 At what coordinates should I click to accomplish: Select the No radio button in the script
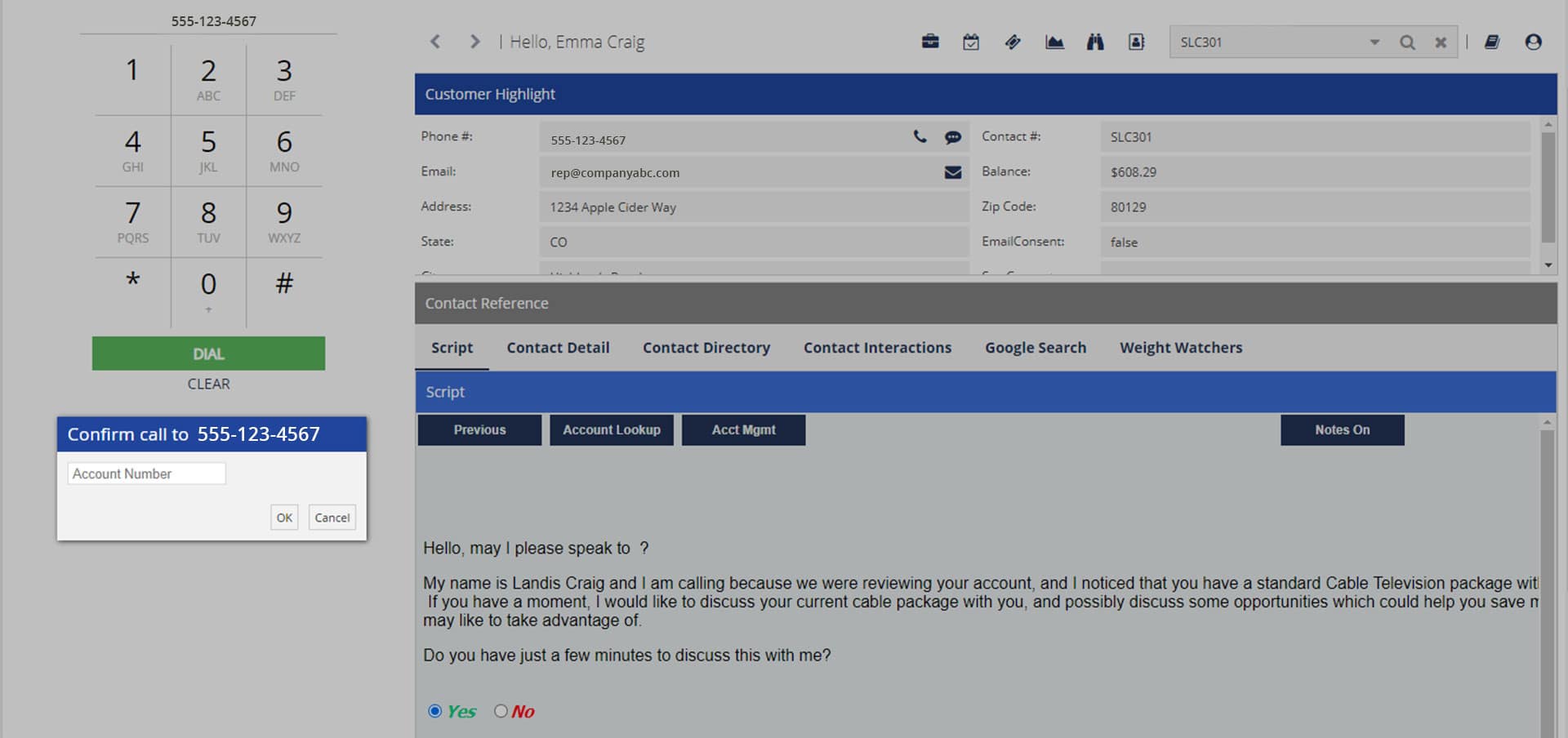pos(501,711)
